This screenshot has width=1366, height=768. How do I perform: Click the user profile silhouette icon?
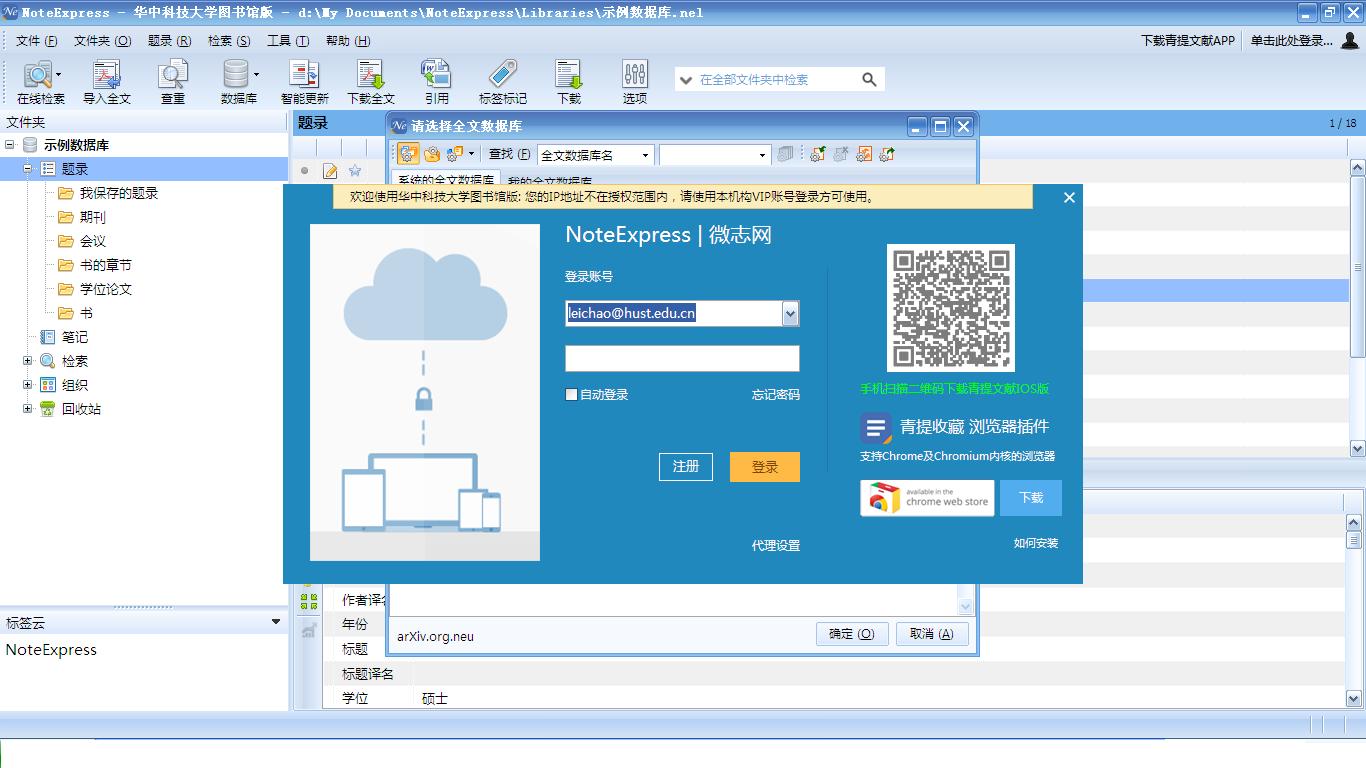[x=1349, y=40]
